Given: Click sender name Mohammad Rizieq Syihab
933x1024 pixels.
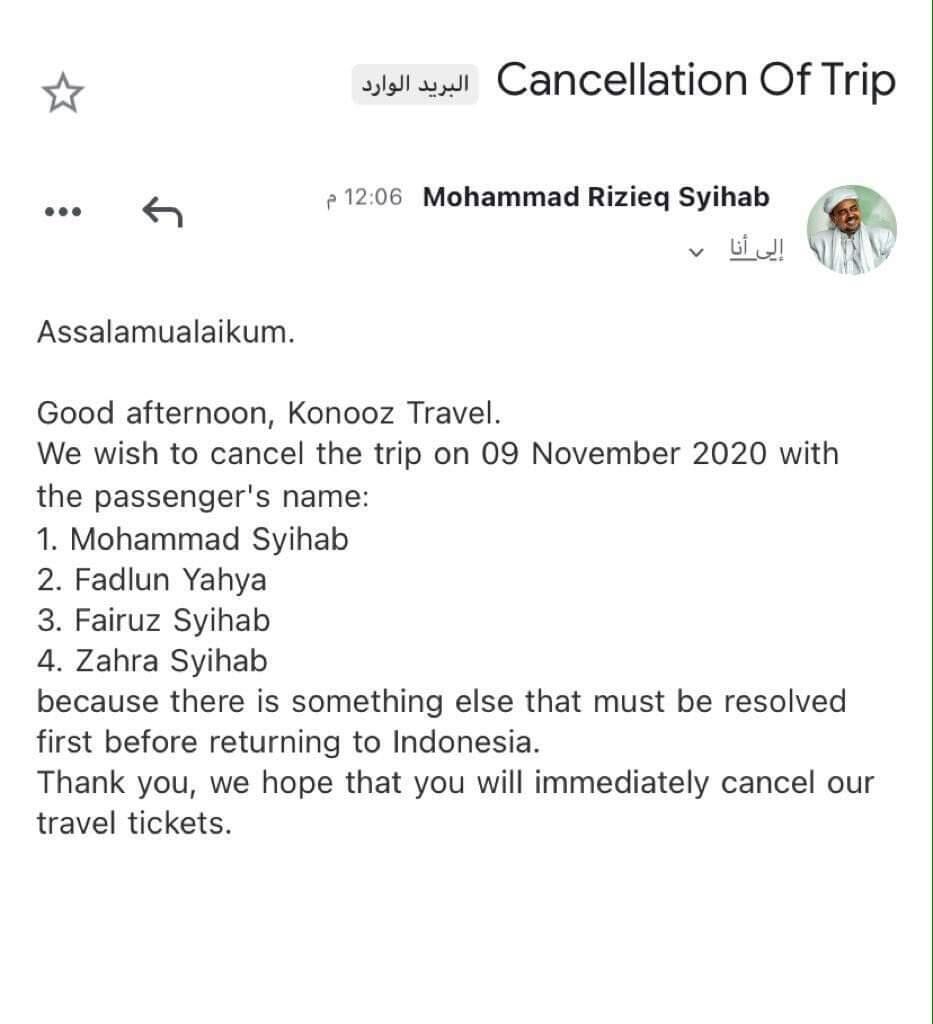Looking at the screenshot, I should coord(596,197).
